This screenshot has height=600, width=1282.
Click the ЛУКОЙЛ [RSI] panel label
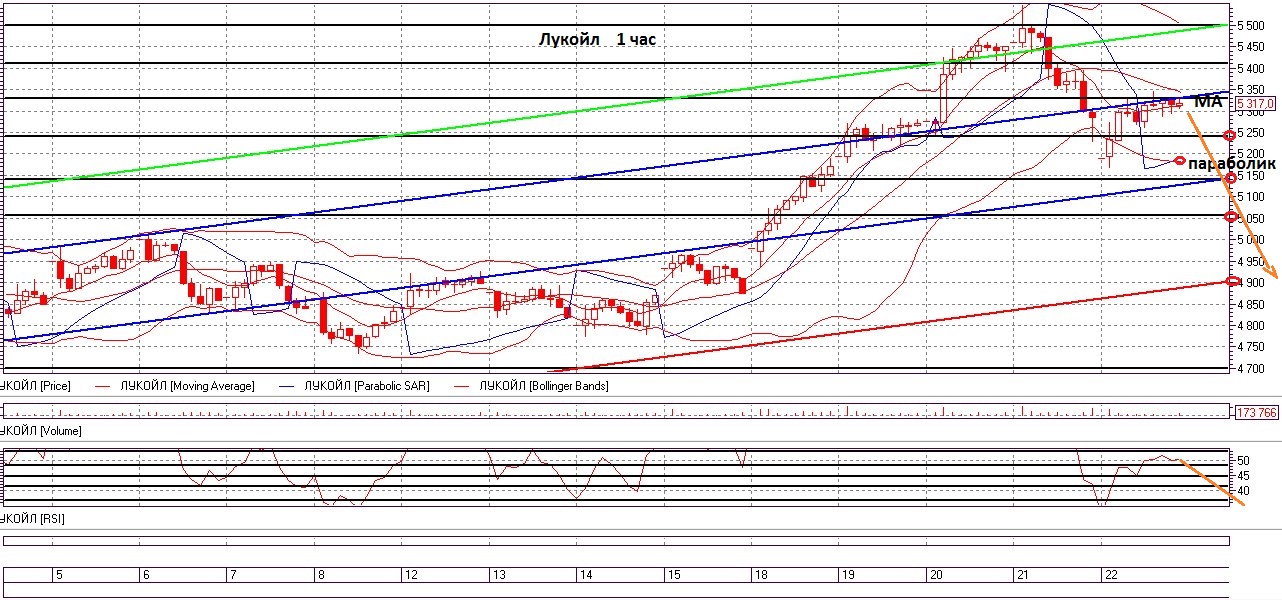click(34, 517)
